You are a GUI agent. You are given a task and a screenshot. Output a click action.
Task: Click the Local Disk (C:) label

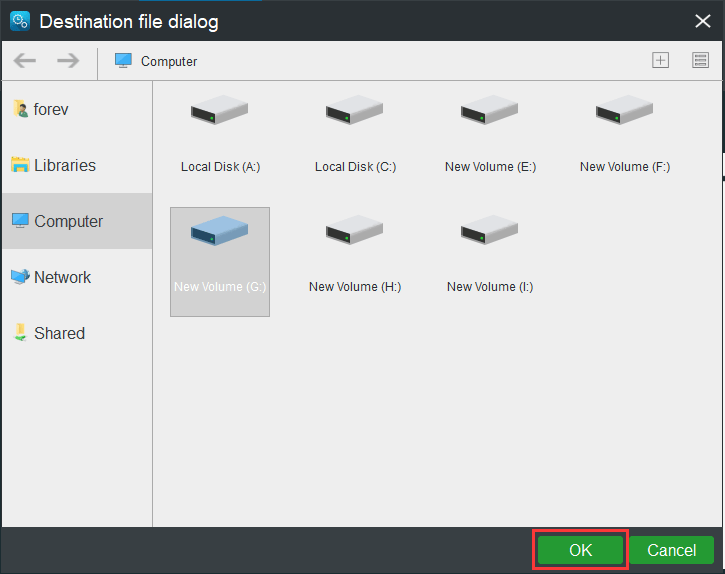356,167
